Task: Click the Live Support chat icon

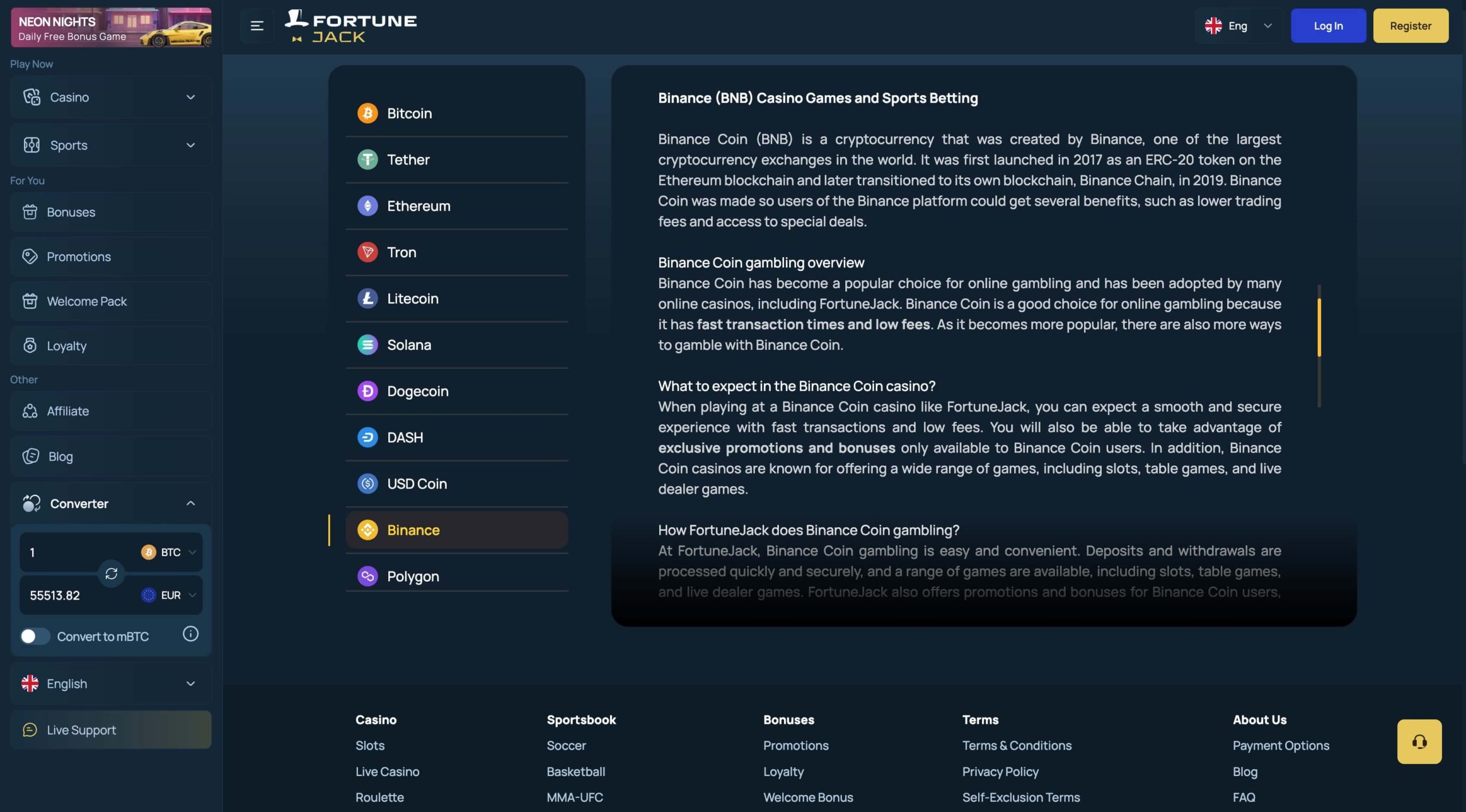Action: [30, 730]
